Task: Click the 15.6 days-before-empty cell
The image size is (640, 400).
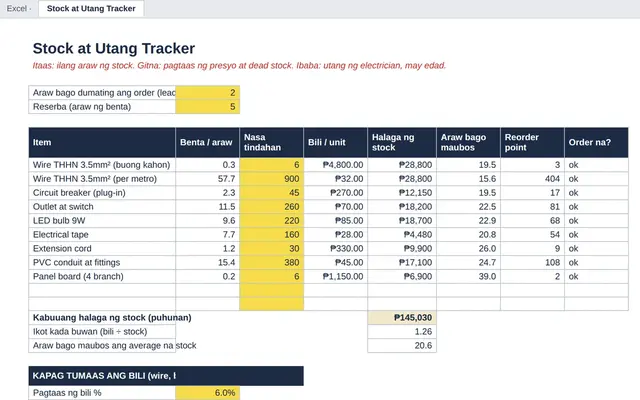Action: (x=468, y=179)
